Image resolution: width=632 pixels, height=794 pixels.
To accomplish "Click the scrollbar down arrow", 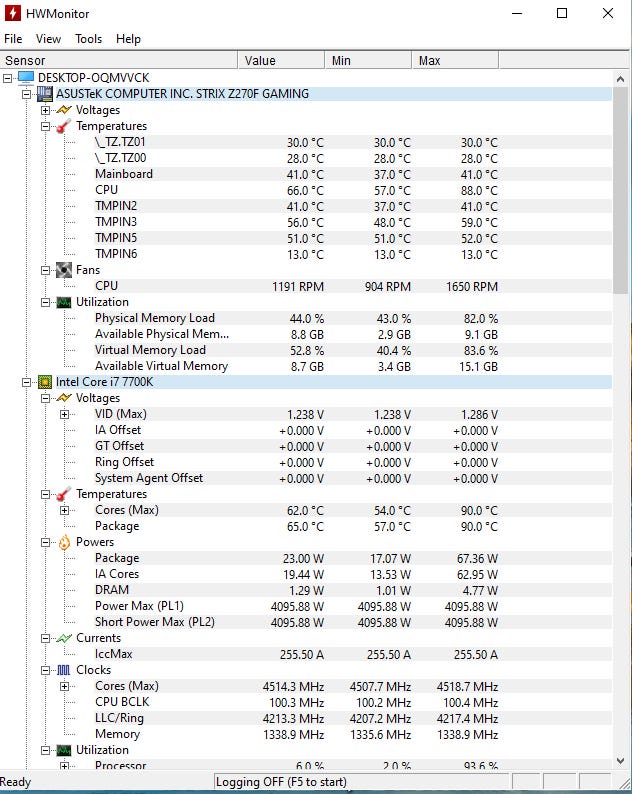I will pos(620,761).
